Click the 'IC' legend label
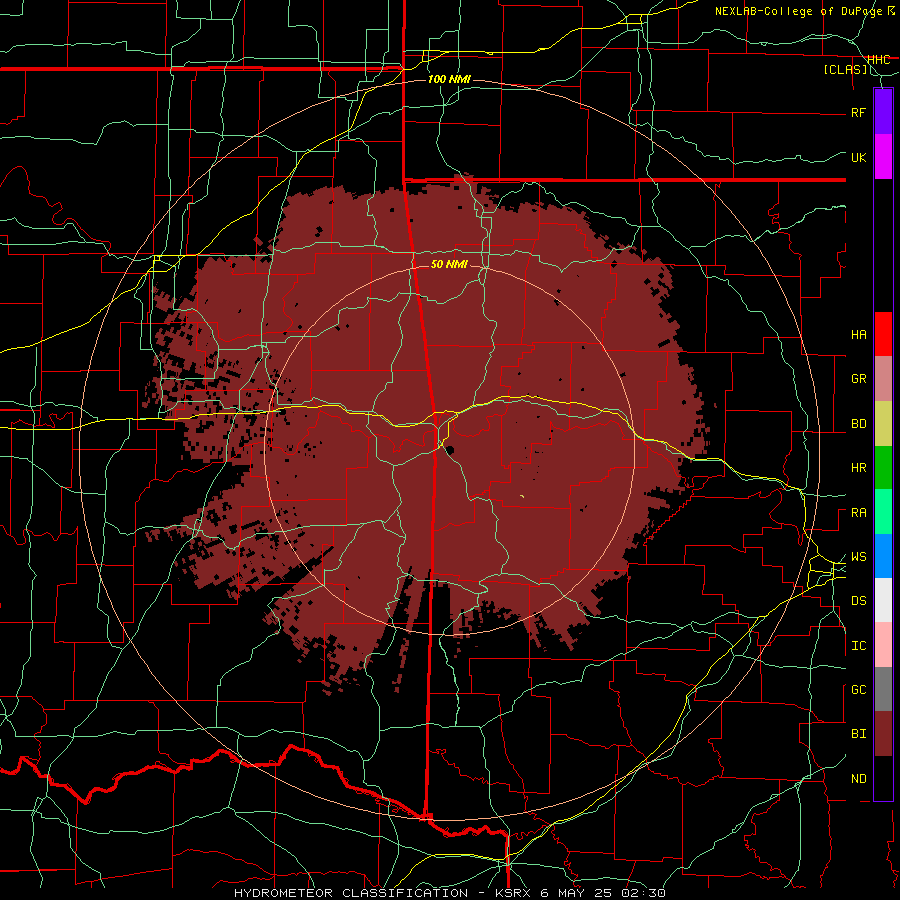This screenshot has height=900, width=900. 859,646
